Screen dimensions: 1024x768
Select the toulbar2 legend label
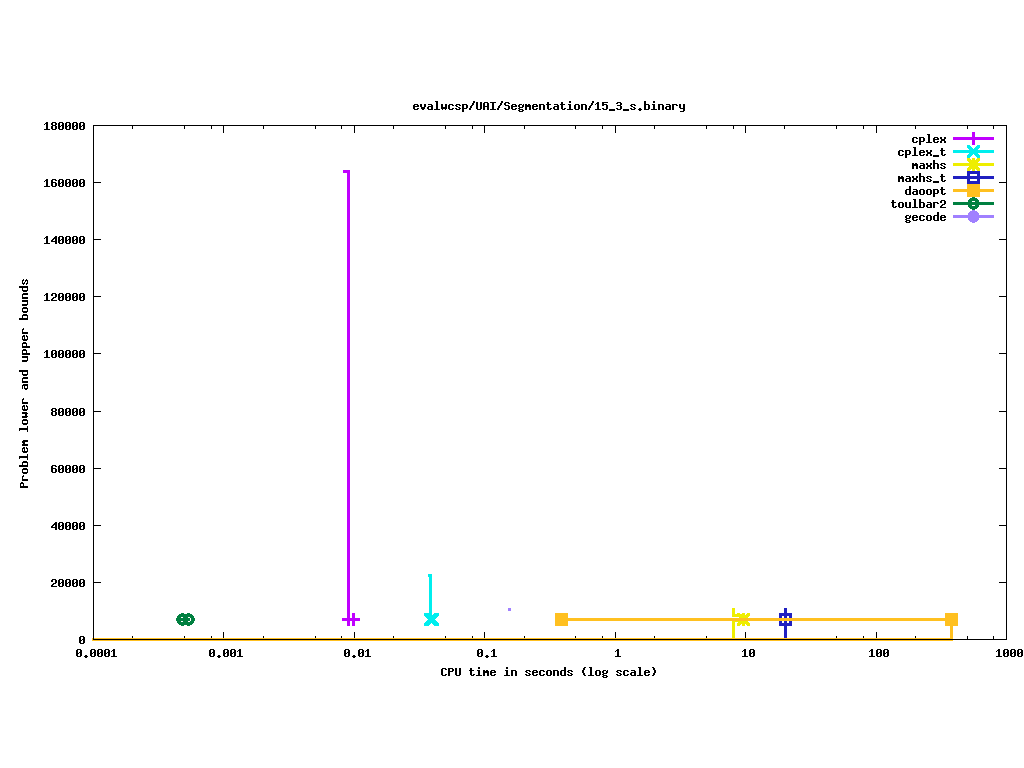918,204
